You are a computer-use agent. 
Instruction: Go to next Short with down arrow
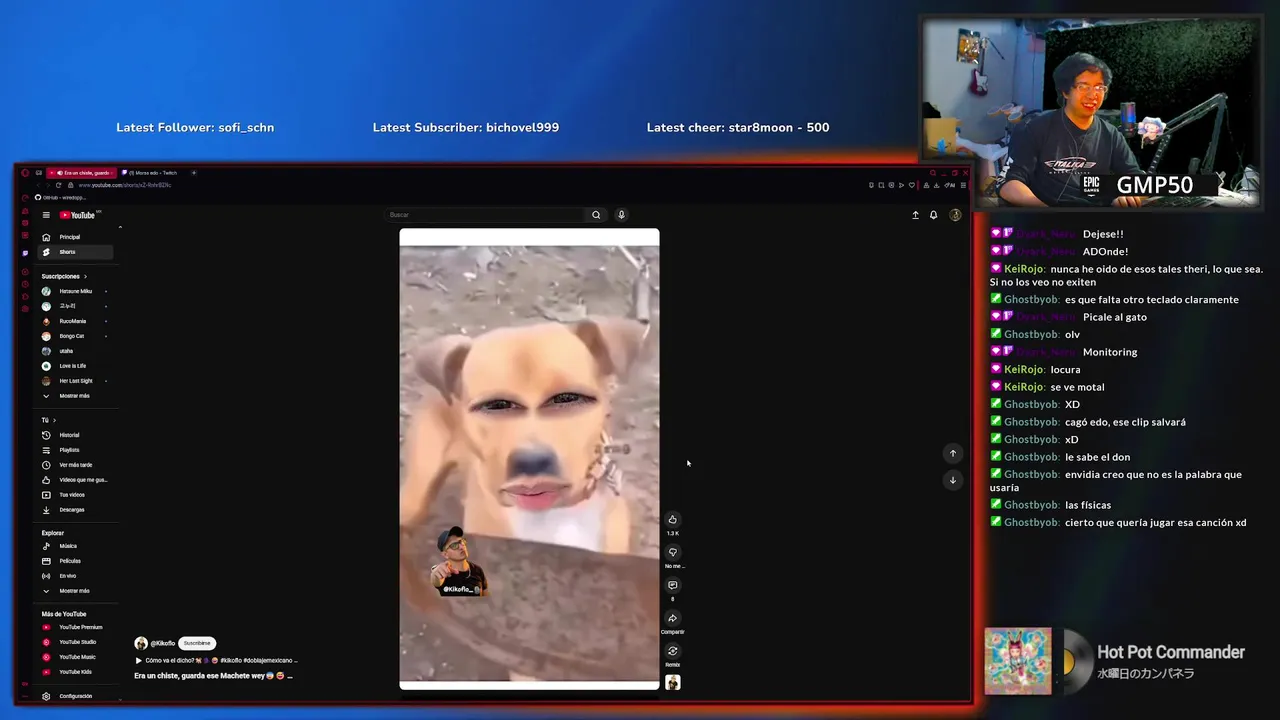953,480
